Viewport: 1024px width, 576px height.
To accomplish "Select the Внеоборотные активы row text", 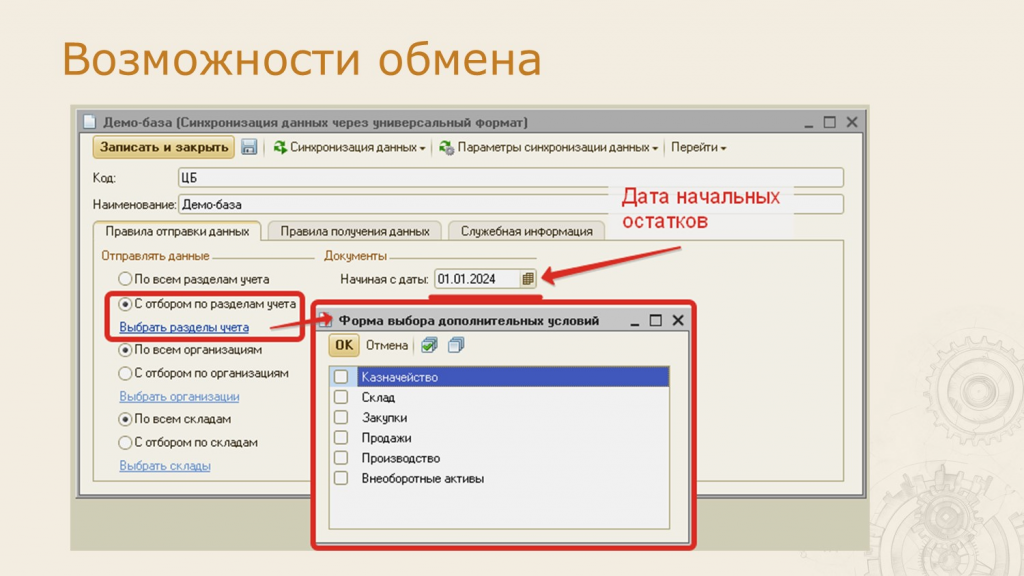I will (423, 479).
